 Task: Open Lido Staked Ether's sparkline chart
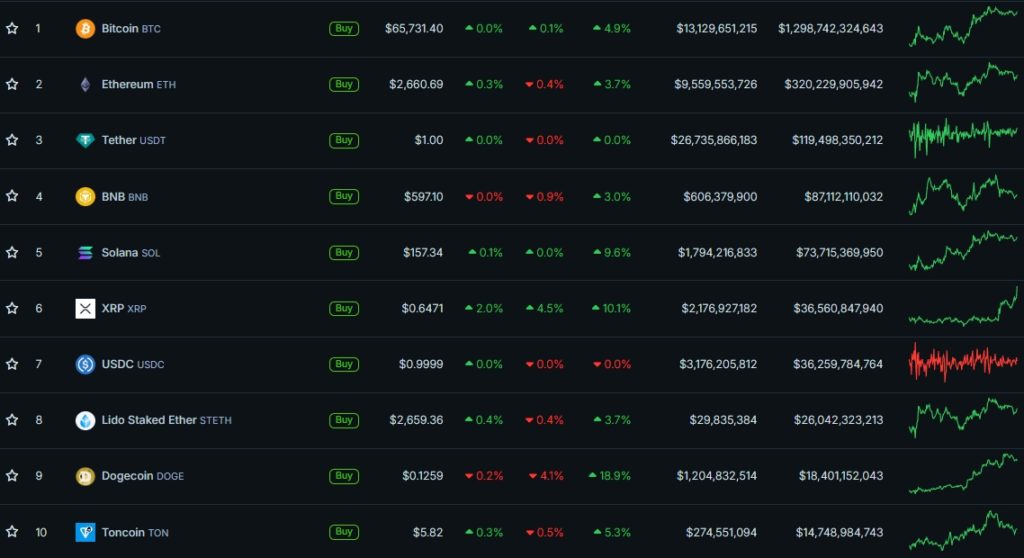click(963, 418)
